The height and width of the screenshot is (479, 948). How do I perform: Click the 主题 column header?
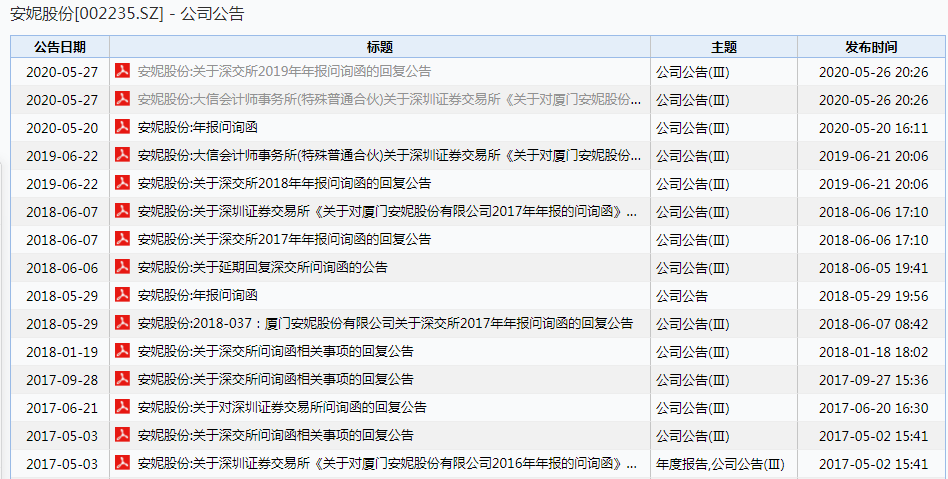(724, 47)
